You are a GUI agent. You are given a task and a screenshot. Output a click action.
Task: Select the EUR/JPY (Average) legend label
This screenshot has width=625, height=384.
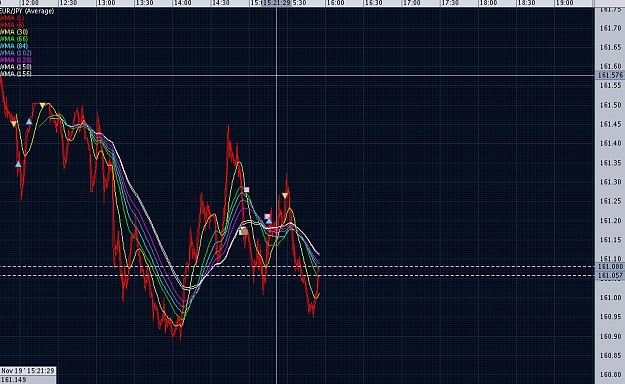tap(27, 11)
